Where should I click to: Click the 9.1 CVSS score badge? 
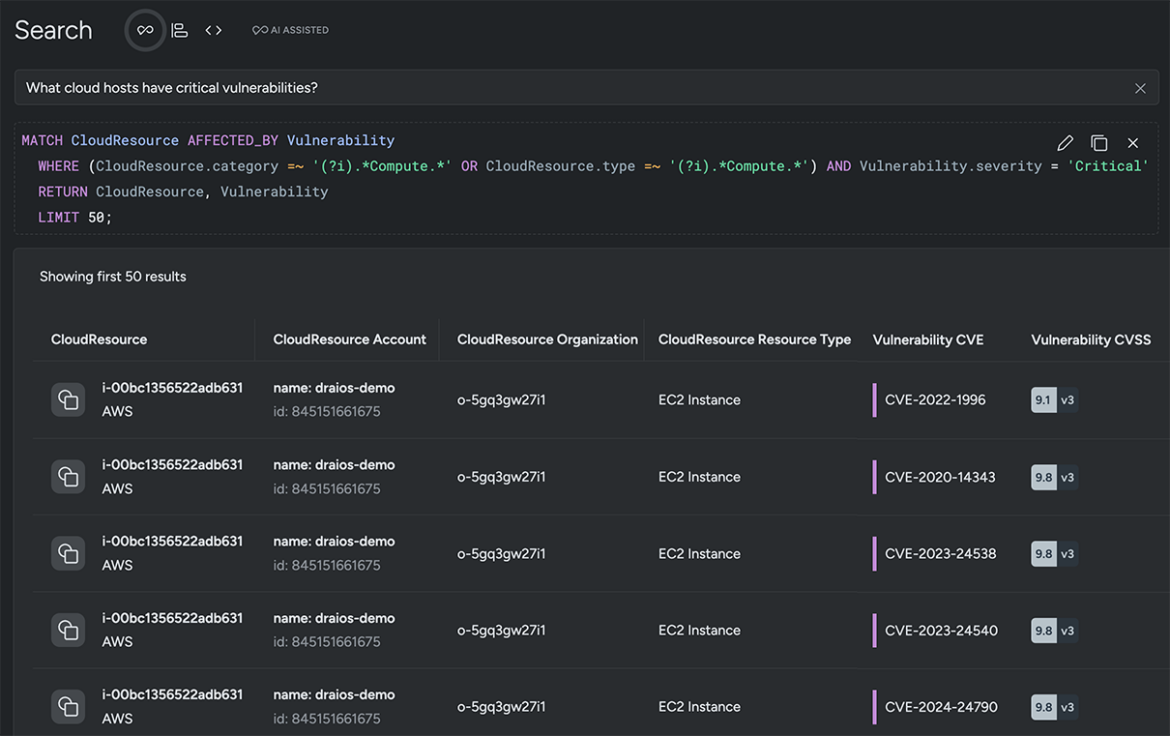coord(1043,400)
